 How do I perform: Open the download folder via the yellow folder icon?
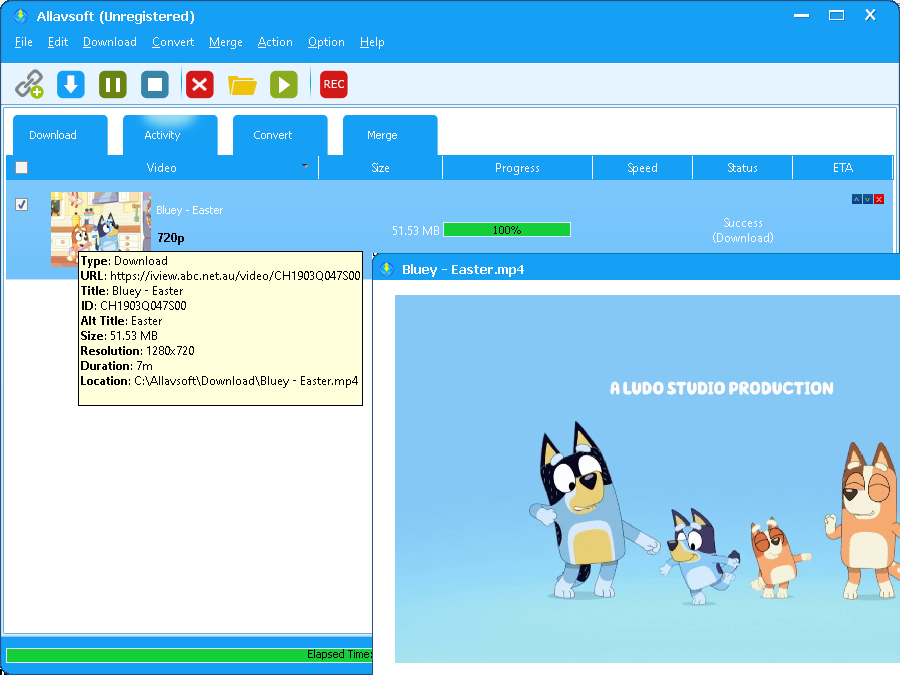tap(242, 85)
